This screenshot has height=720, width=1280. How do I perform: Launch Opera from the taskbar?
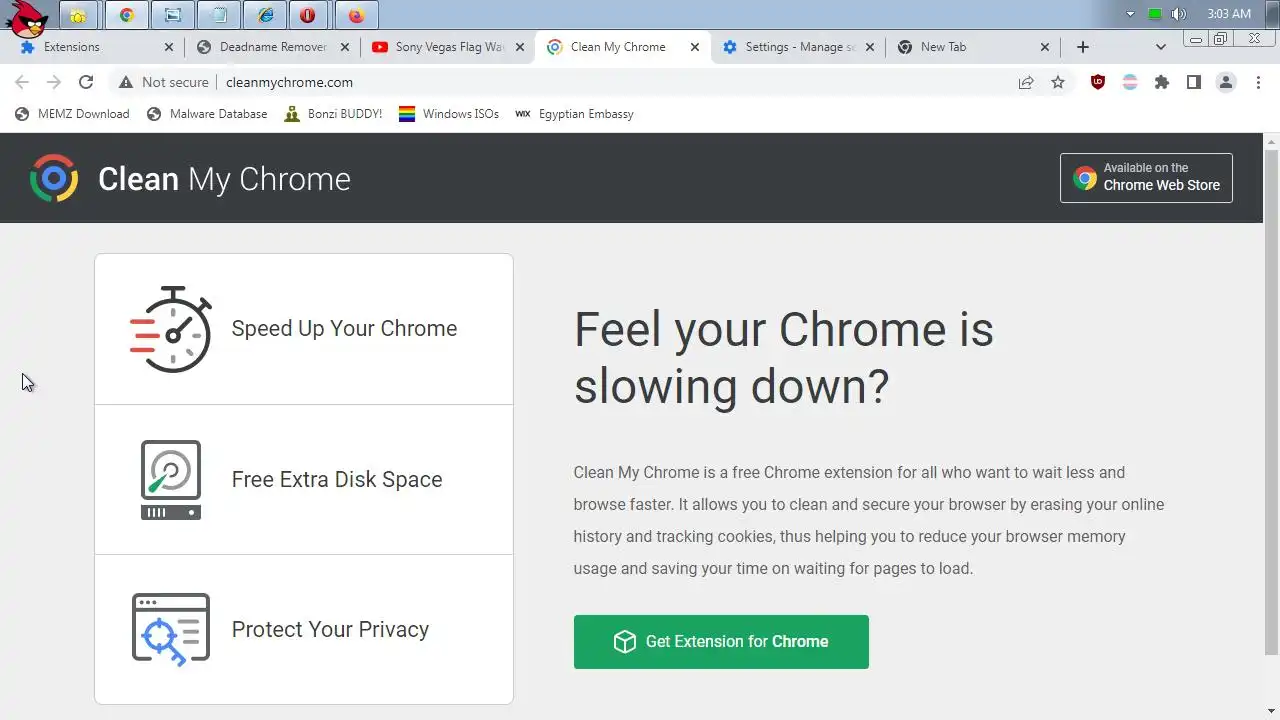pos(307,15)
